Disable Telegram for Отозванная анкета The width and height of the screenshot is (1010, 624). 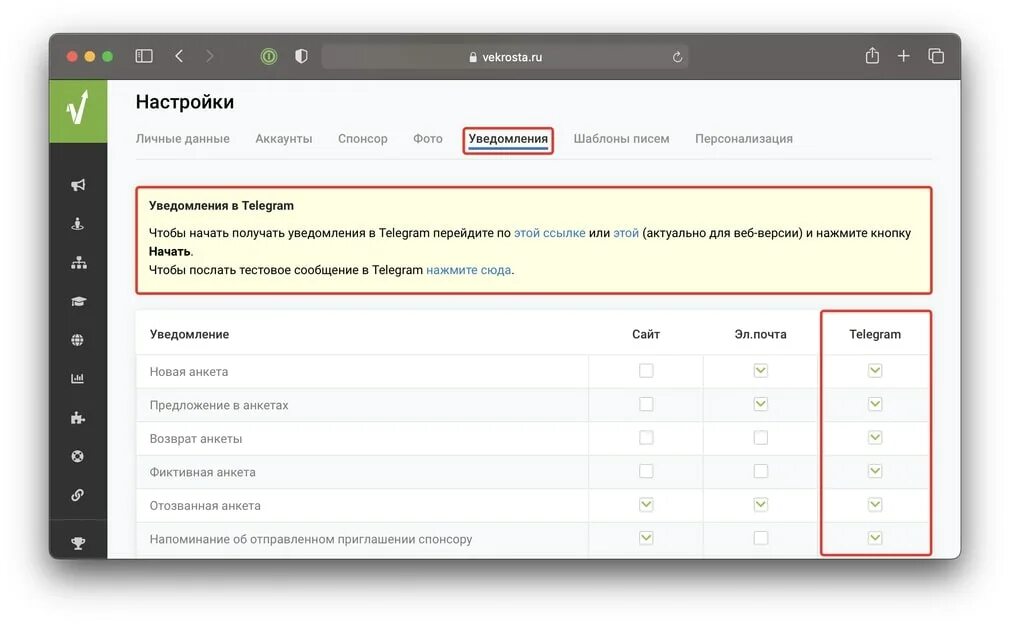coord(875,504)
